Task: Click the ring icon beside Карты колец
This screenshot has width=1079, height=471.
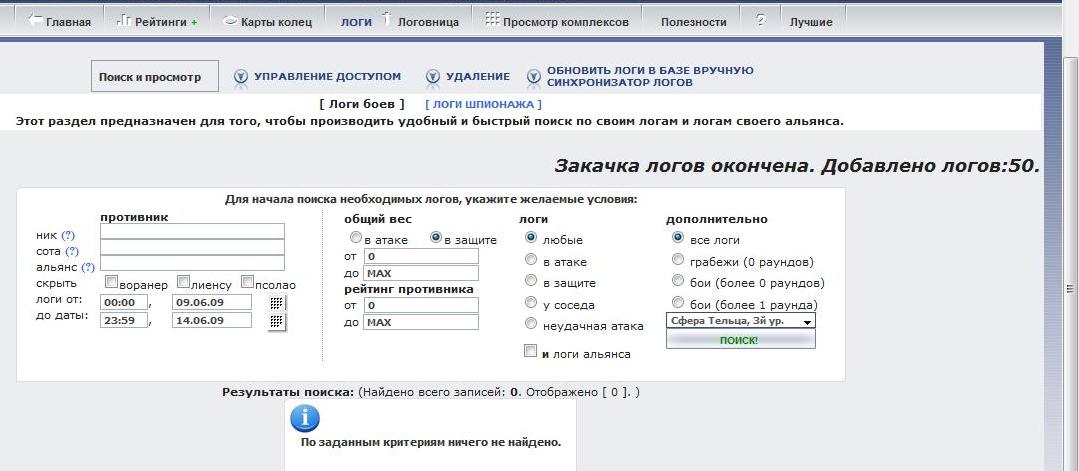Action: coord(231,21)
